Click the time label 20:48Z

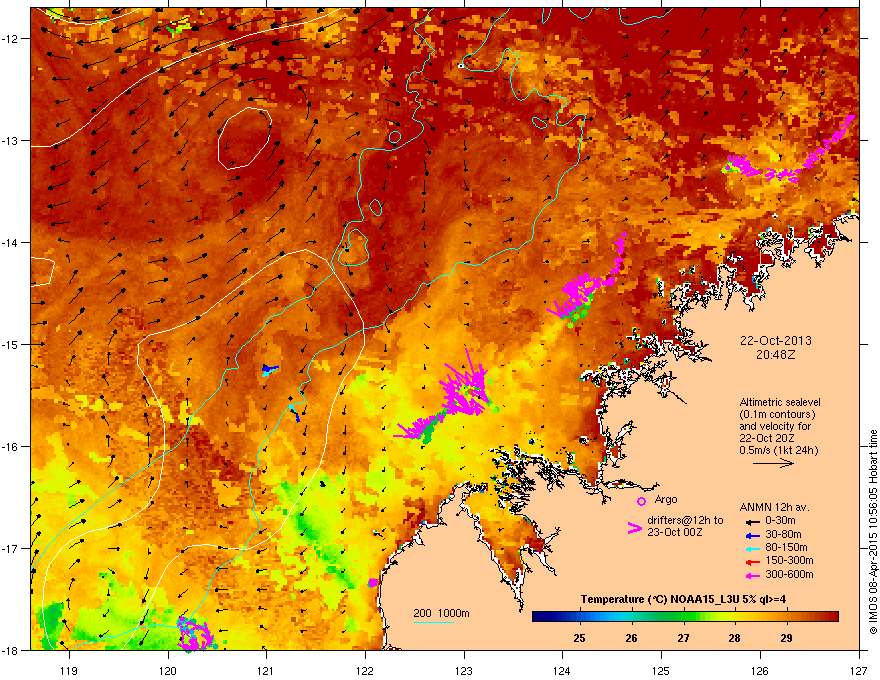pyautogui.click(x=776, y=355)
